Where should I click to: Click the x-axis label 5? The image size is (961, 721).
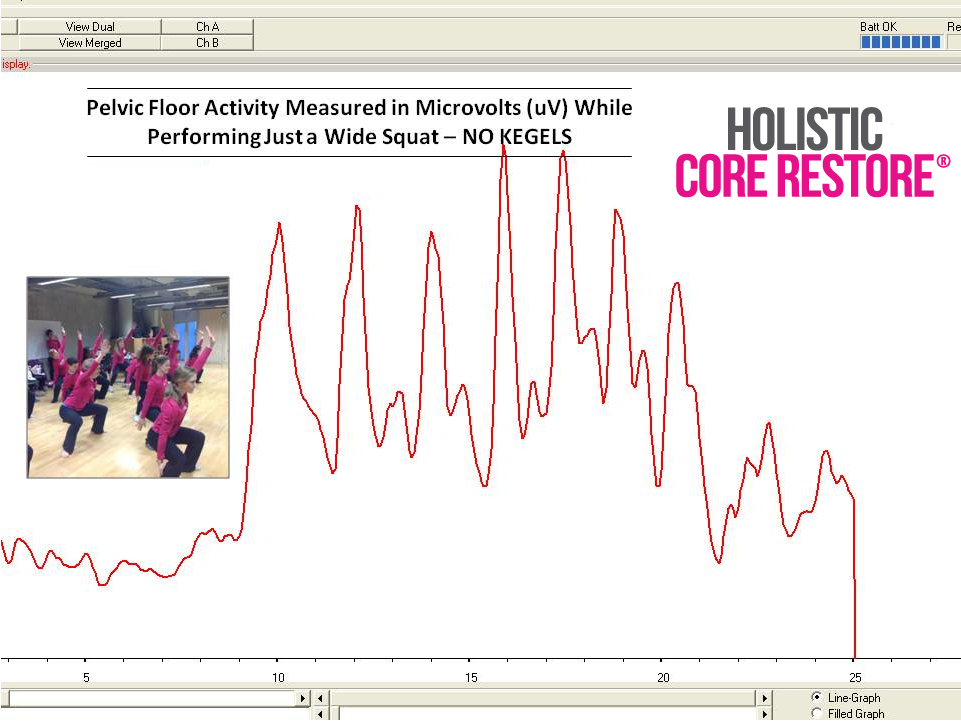point(86,677)
